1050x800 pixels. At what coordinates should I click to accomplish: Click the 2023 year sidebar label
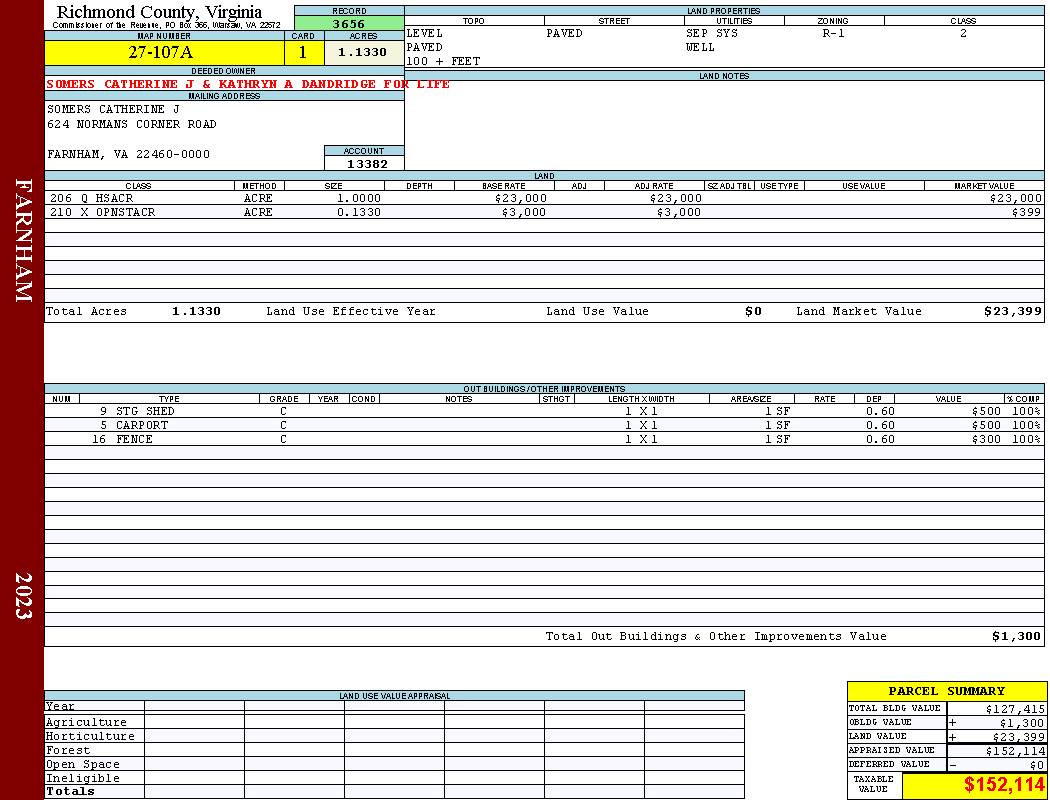23,595
